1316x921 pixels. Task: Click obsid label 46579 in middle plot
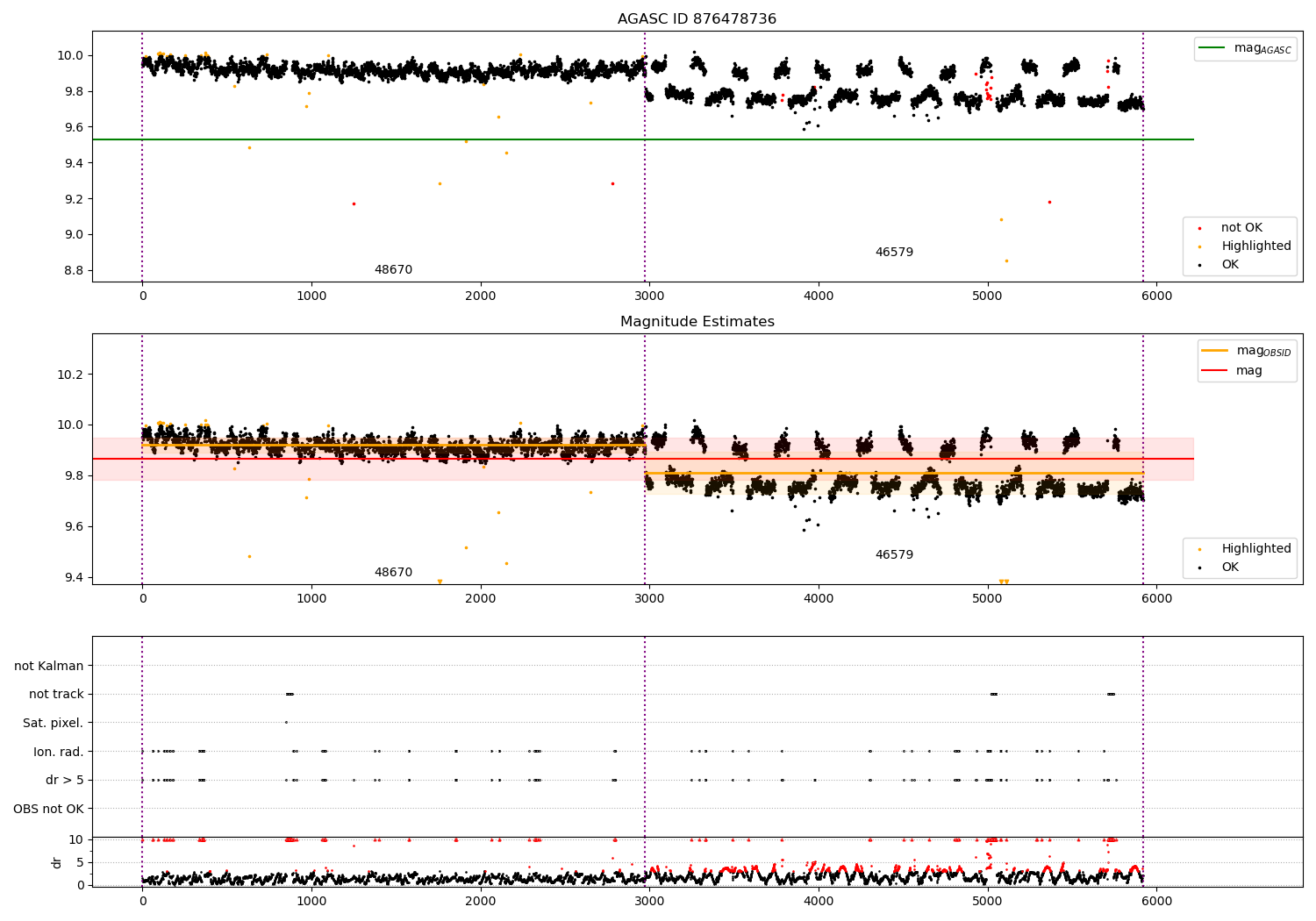click(x=894, y=555)
